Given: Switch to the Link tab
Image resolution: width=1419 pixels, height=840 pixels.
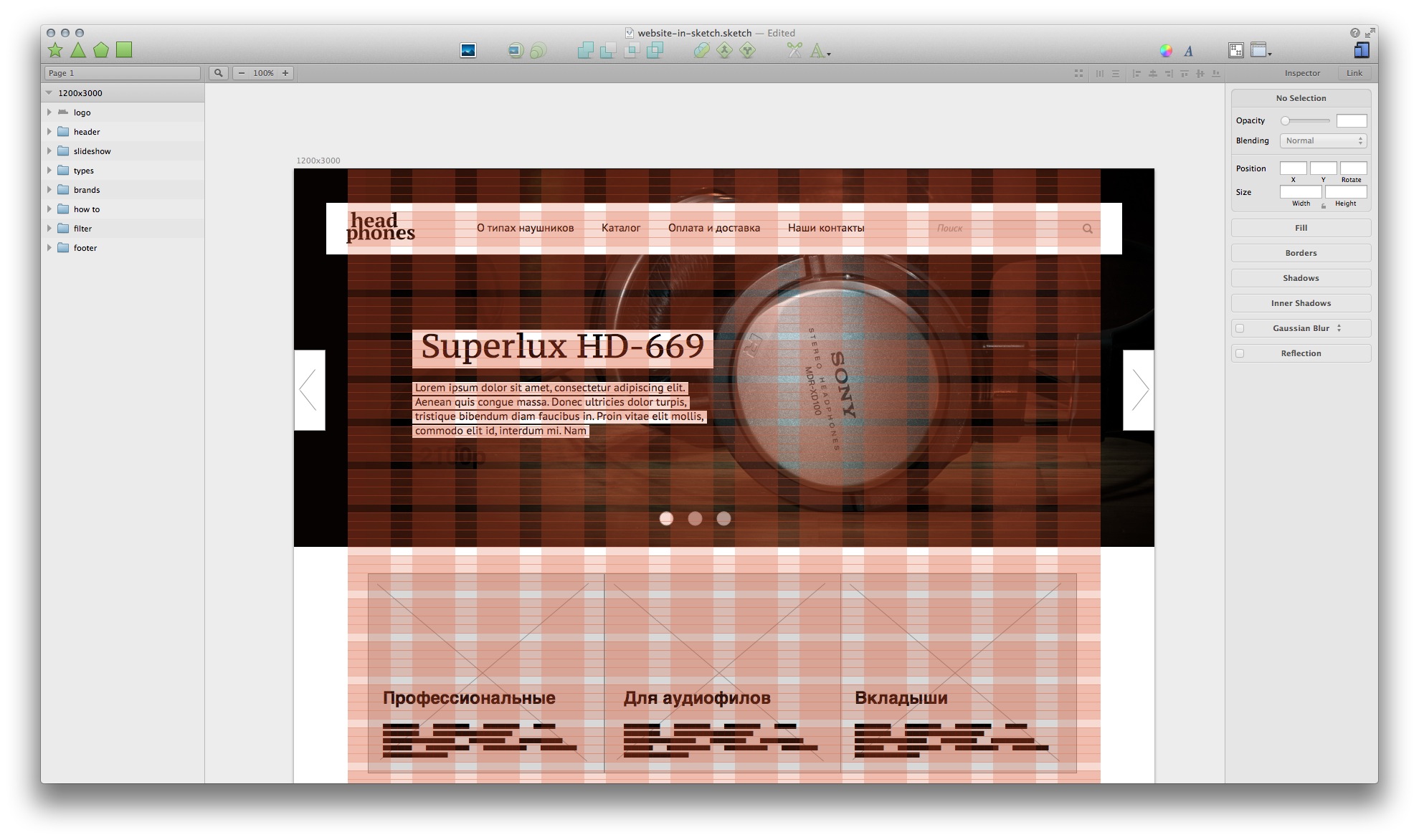Looking at the screenshot, I should click(x=1354, y=73).
